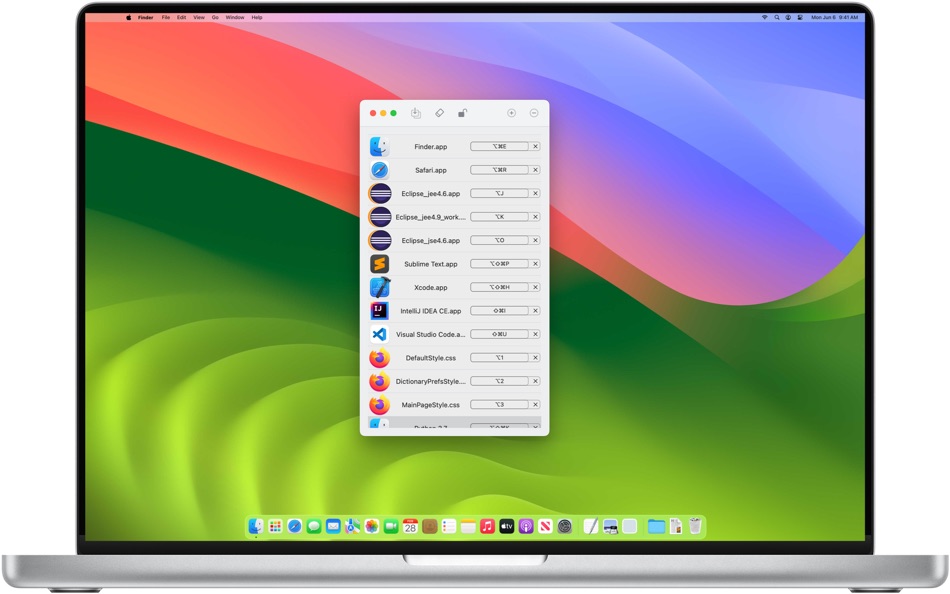The image size is (950, 594).
Task: Clear the DefaultStyle.css shortcut with X
Action: 536,358
